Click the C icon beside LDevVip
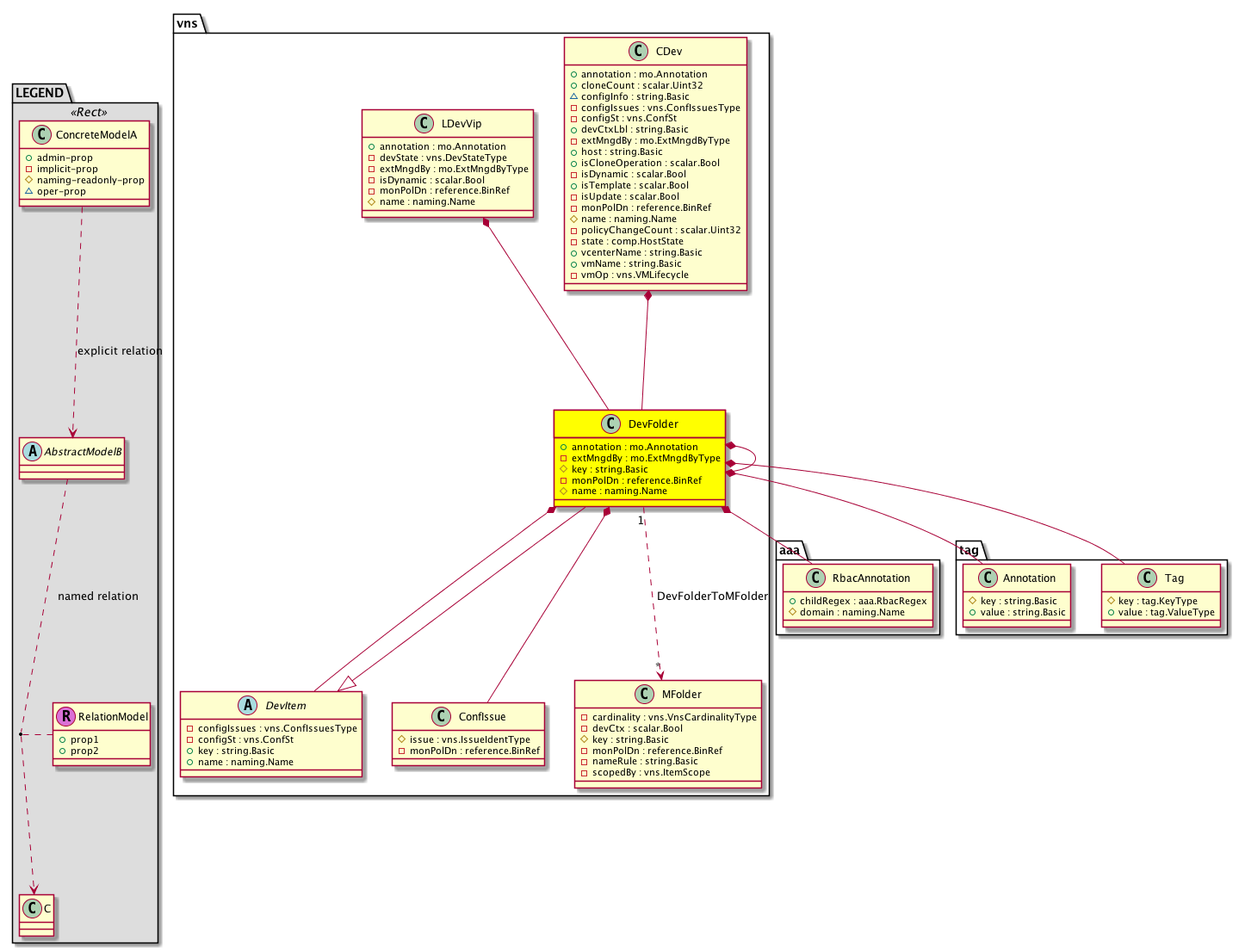Screen dimensions: 1245x952 point(424,124)
